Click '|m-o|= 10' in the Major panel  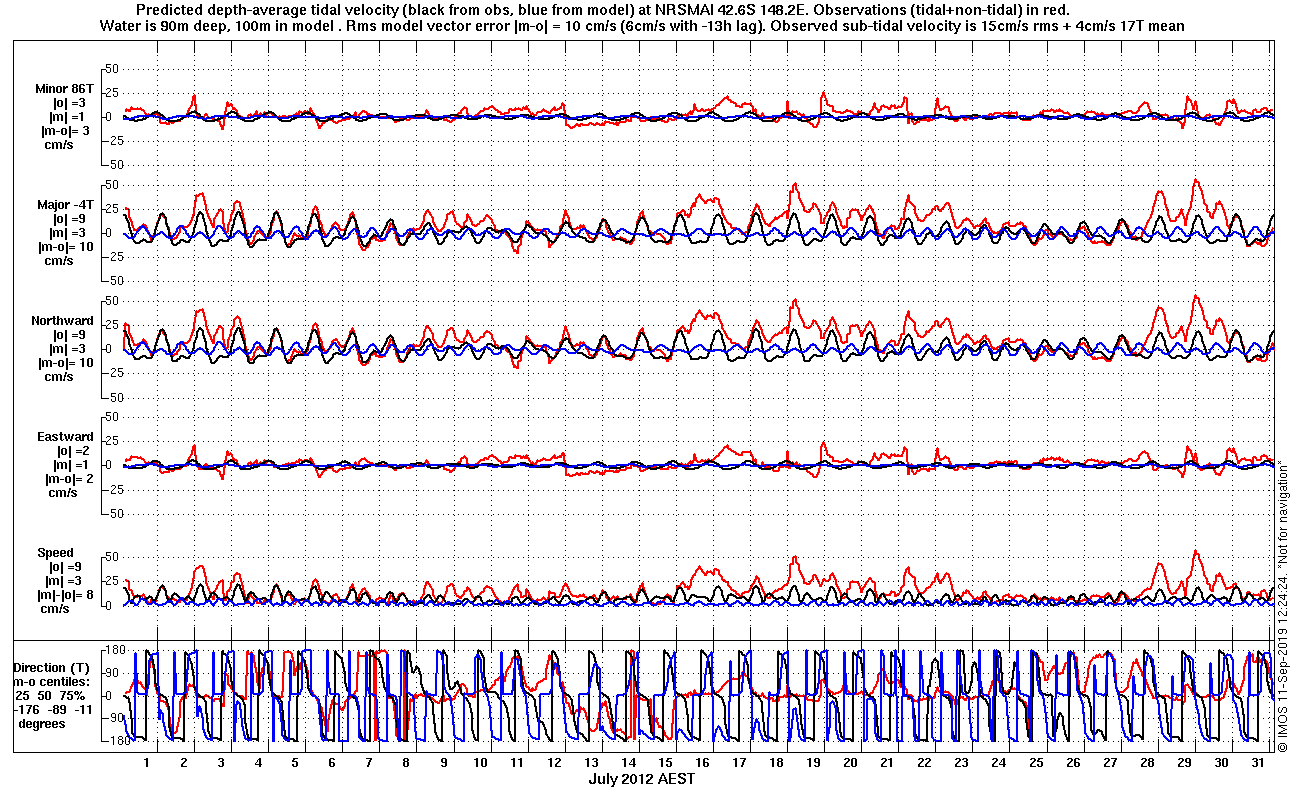coord(68,247)
